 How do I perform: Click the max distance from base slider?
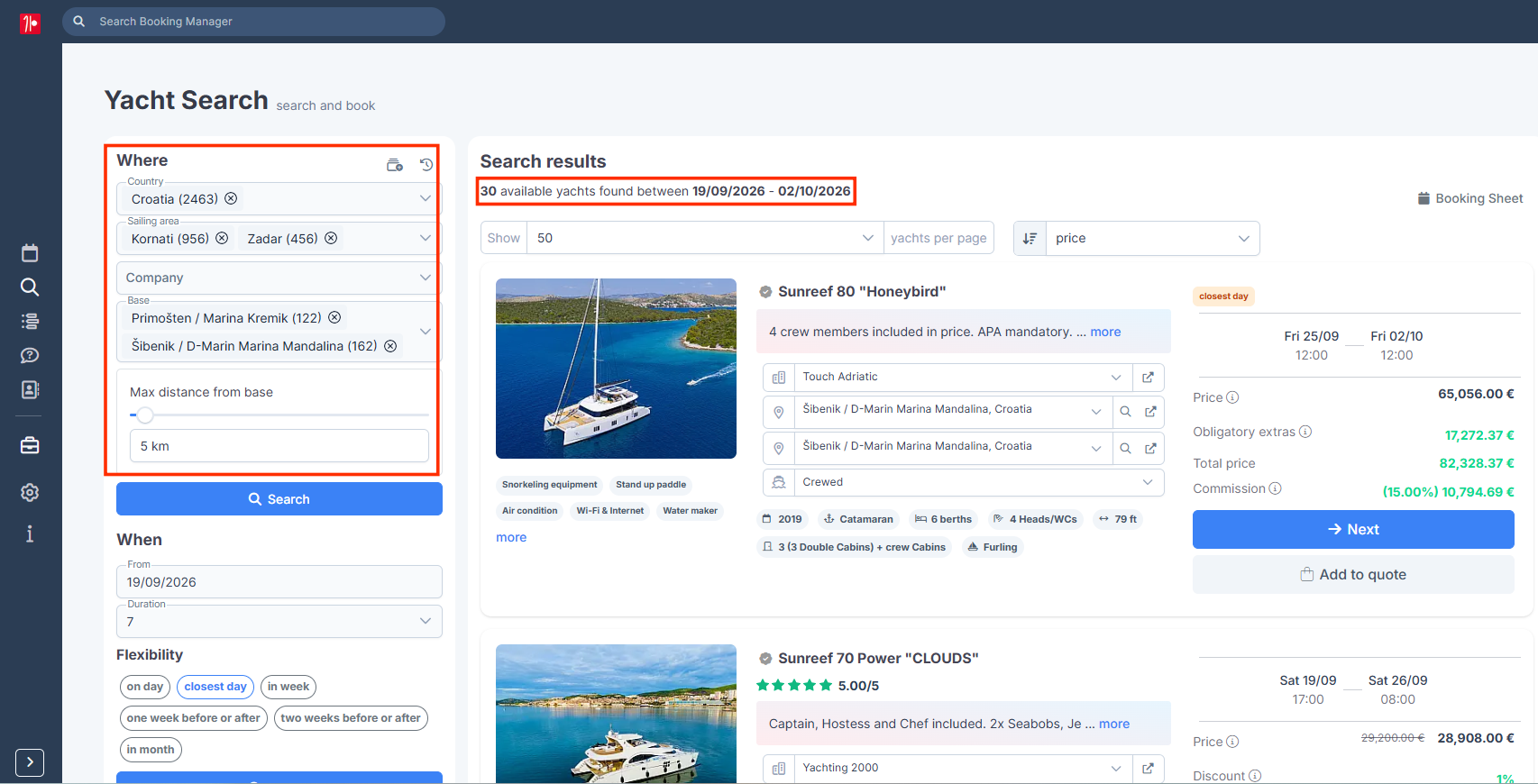(x=279, y=415)
